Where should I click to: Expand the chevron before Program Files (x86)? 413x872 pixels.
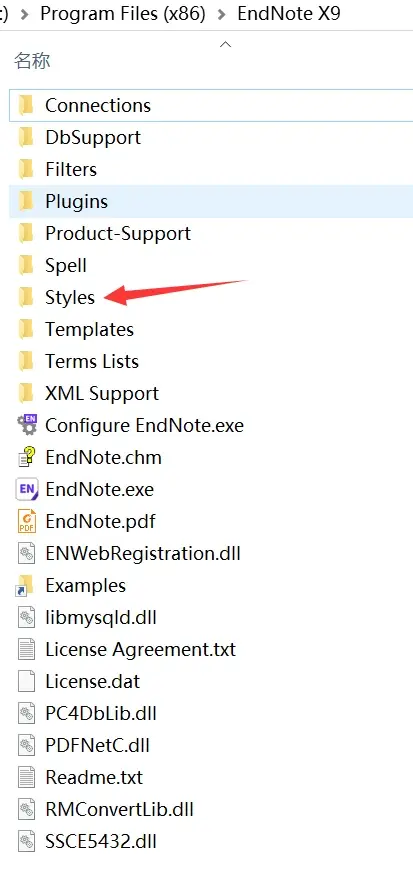point(24,14)
